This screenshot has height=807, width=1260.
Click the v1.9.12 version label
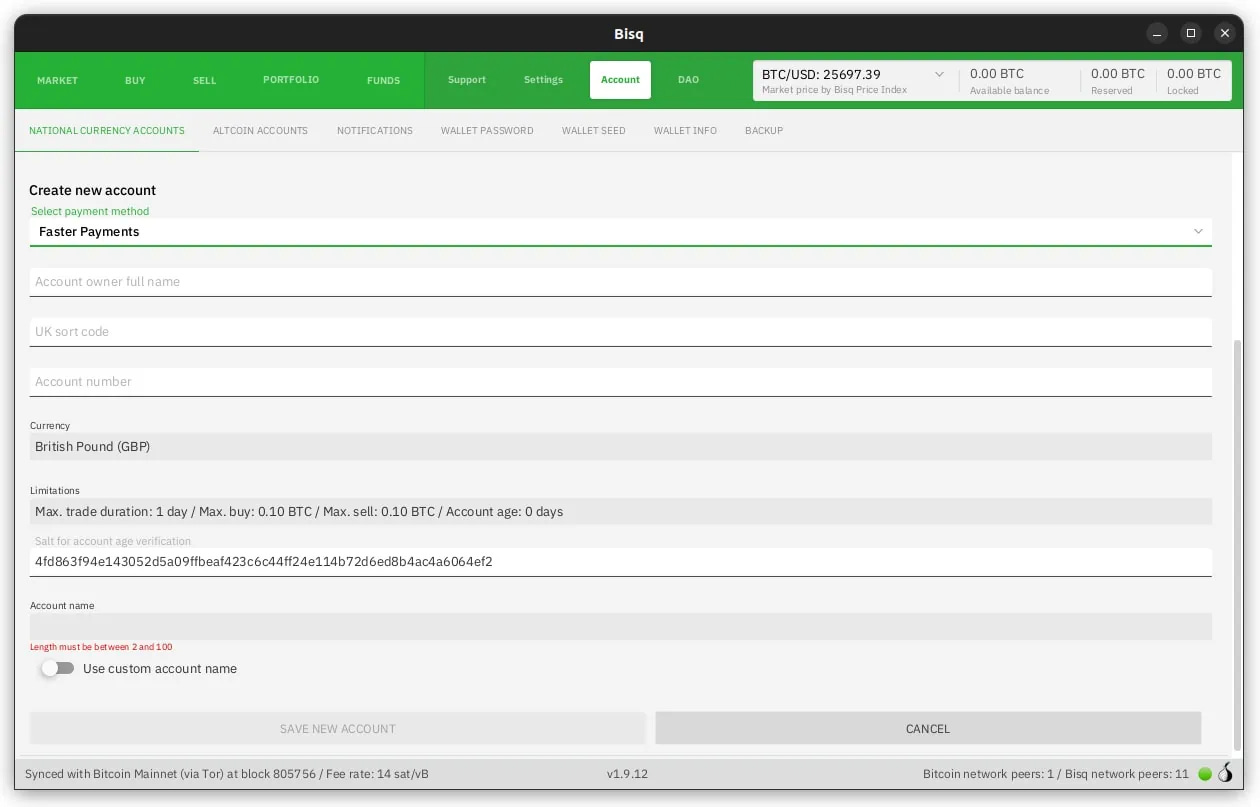(x=628, y=774)
